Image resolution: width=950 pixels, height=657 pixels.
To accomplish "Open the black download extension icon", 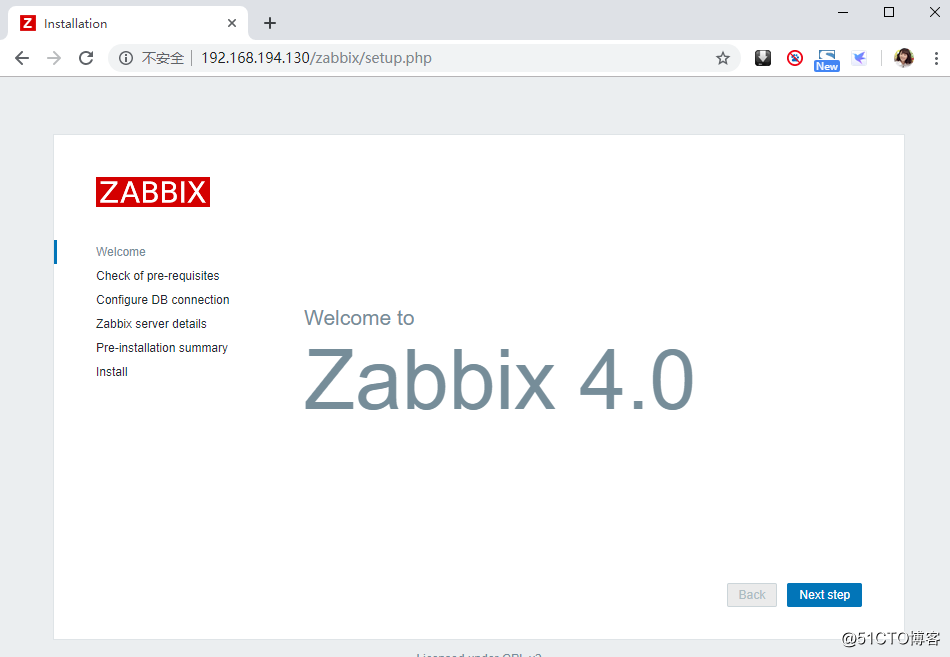I will pyautogui.click(x=763, y=58).
